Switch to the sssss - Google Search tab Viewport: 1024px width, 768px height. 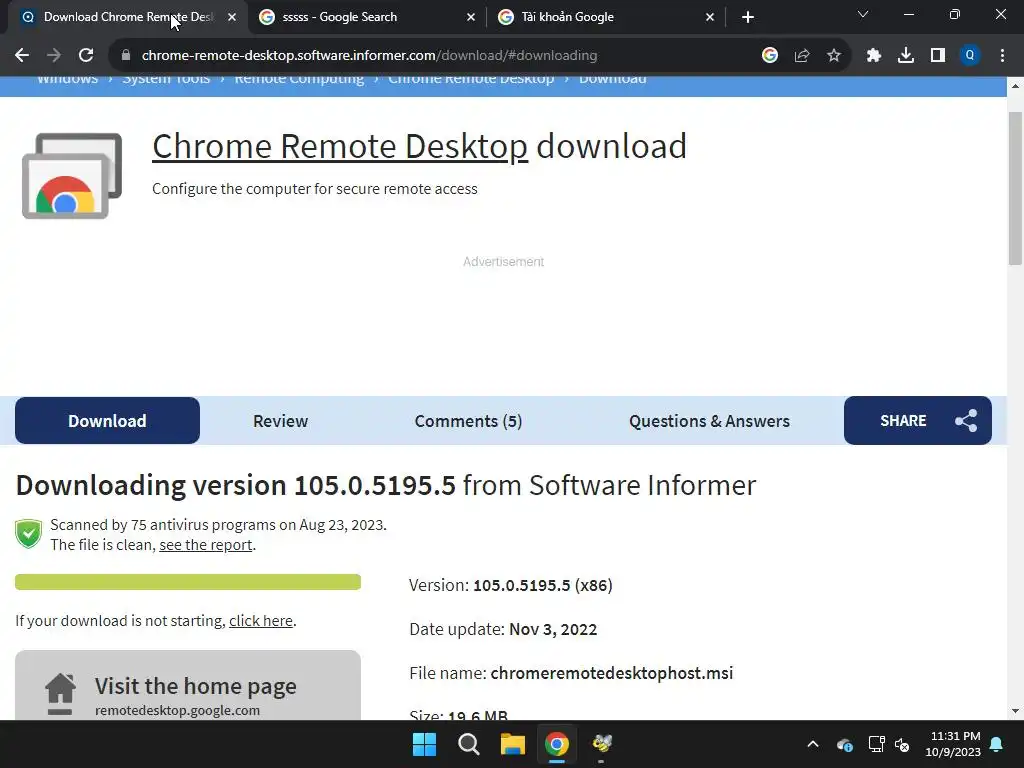point(367,17)
